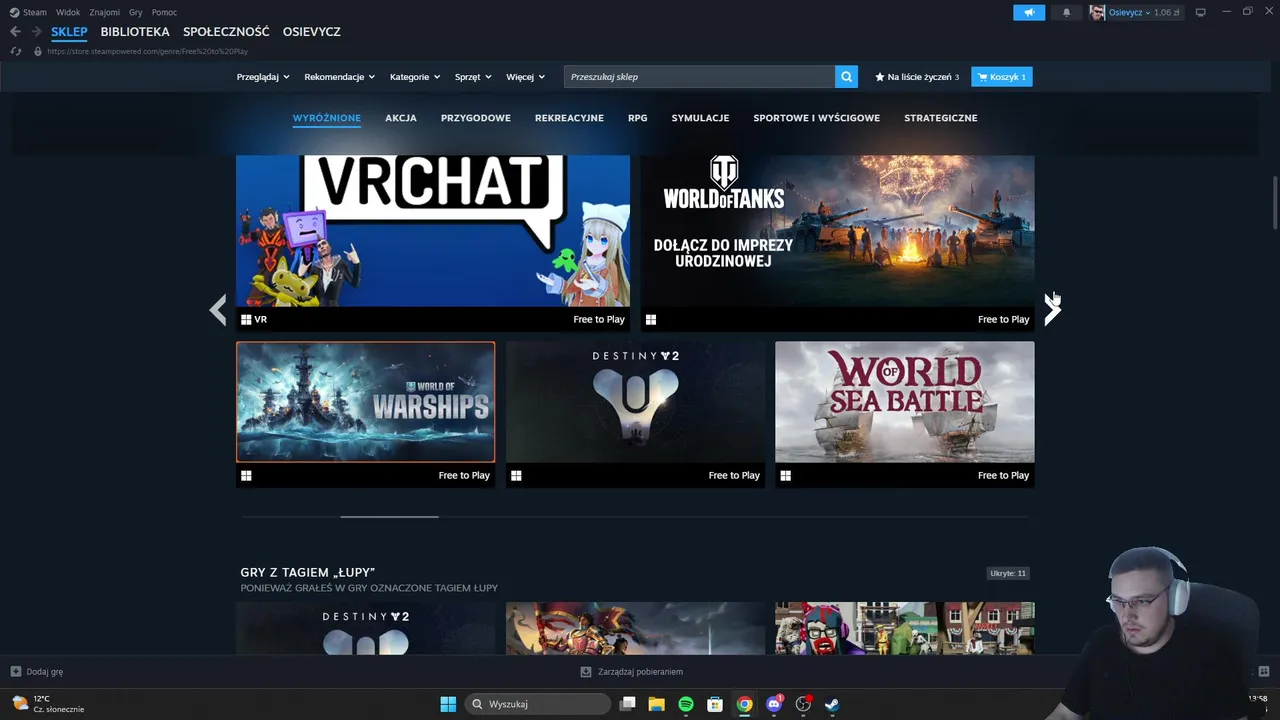Open the VRChat game banner
The height and width of the screenshot is (720, 1280).
point(433,230)
